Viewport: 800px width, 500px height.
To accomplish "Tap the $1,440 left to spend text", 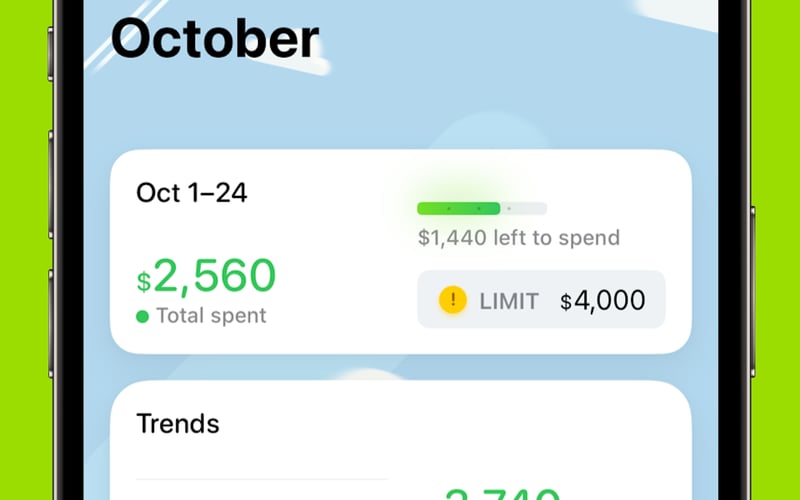I will click(x=518, y=238).
